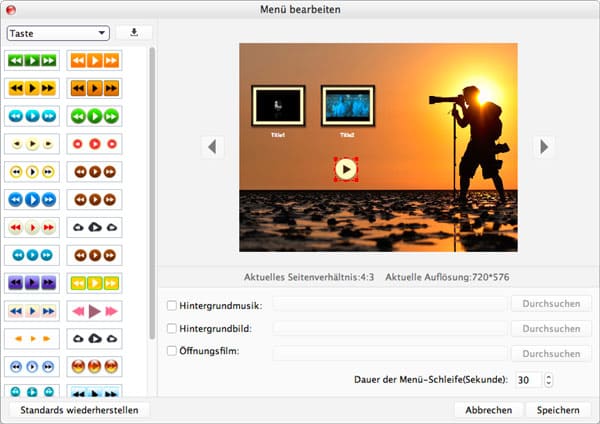Screen dimensions: 600x424
Task: Click the Titel1 video thumbnail
Action: tap(277, 105)
